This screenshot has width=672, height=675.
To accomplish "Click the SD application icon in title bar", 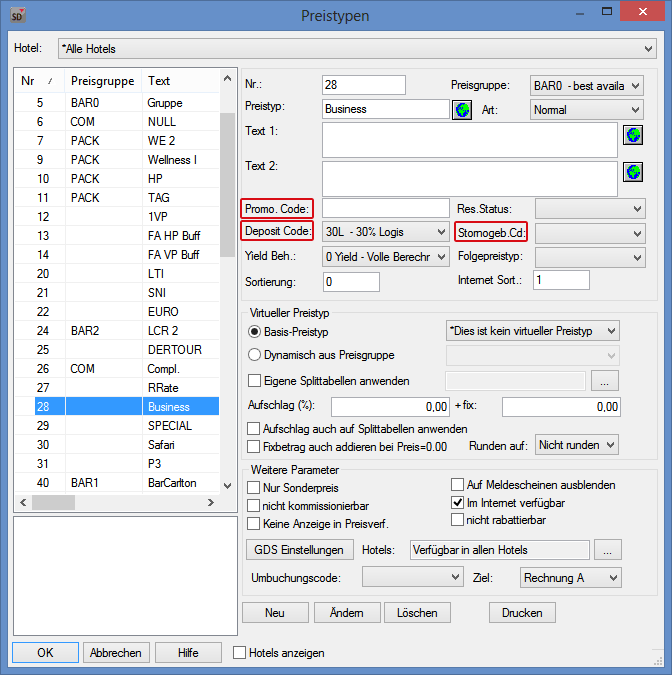I will click(18, 15).
